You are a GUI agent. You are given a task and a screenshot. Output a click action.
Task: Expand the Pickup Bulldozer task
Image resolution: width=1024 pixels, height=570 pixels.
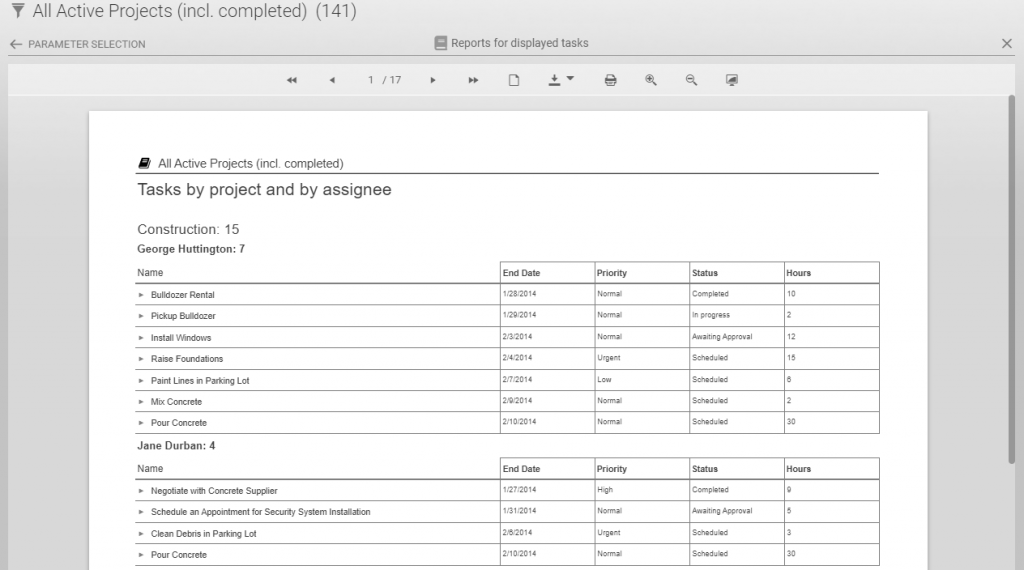(140, 316)
